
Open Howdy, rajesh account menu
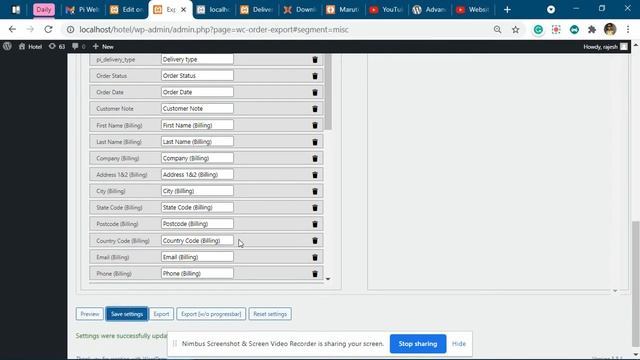pyautogui.click(x=605, y=47)
